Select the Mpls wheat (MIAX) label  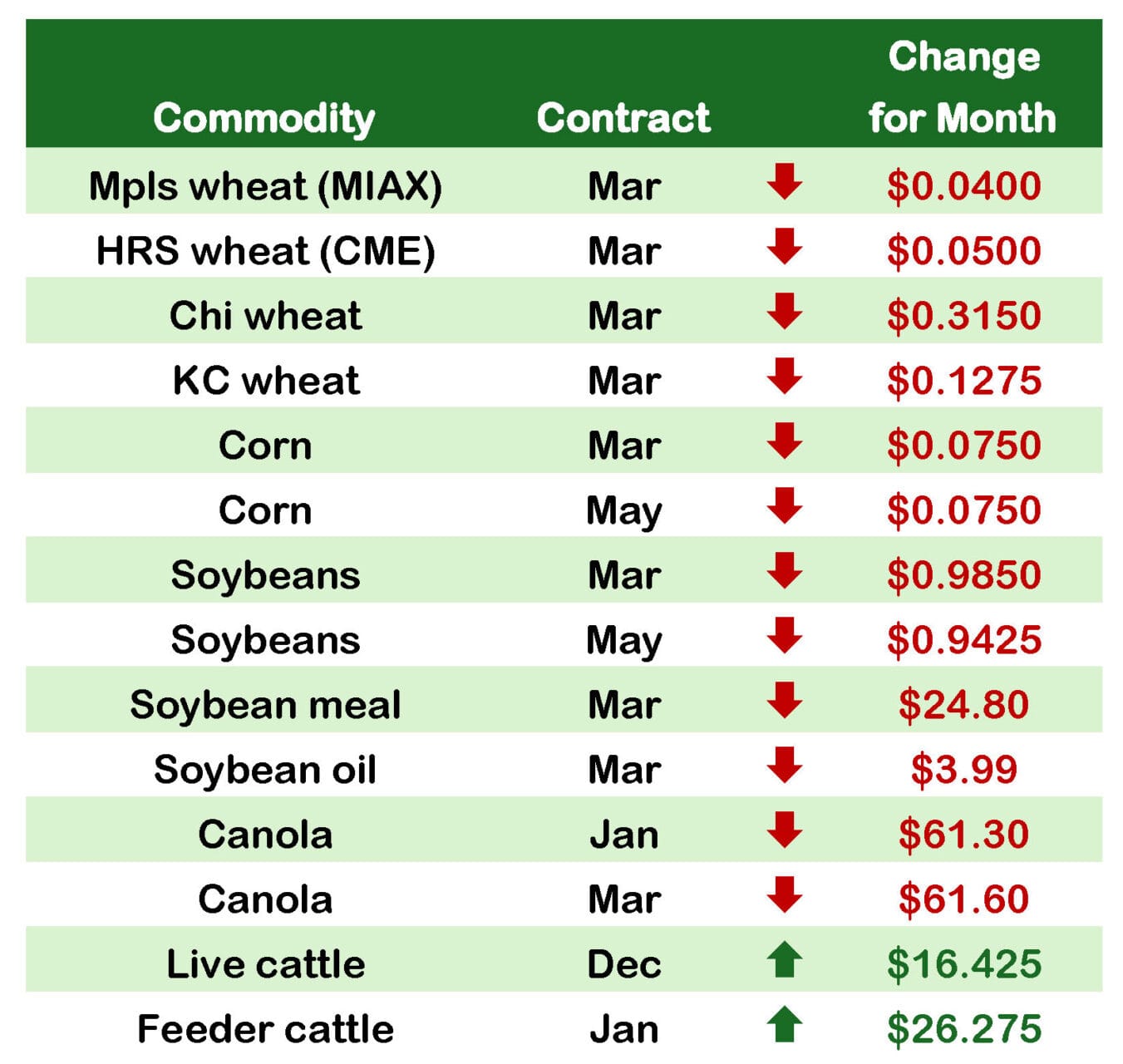point(265,186)
